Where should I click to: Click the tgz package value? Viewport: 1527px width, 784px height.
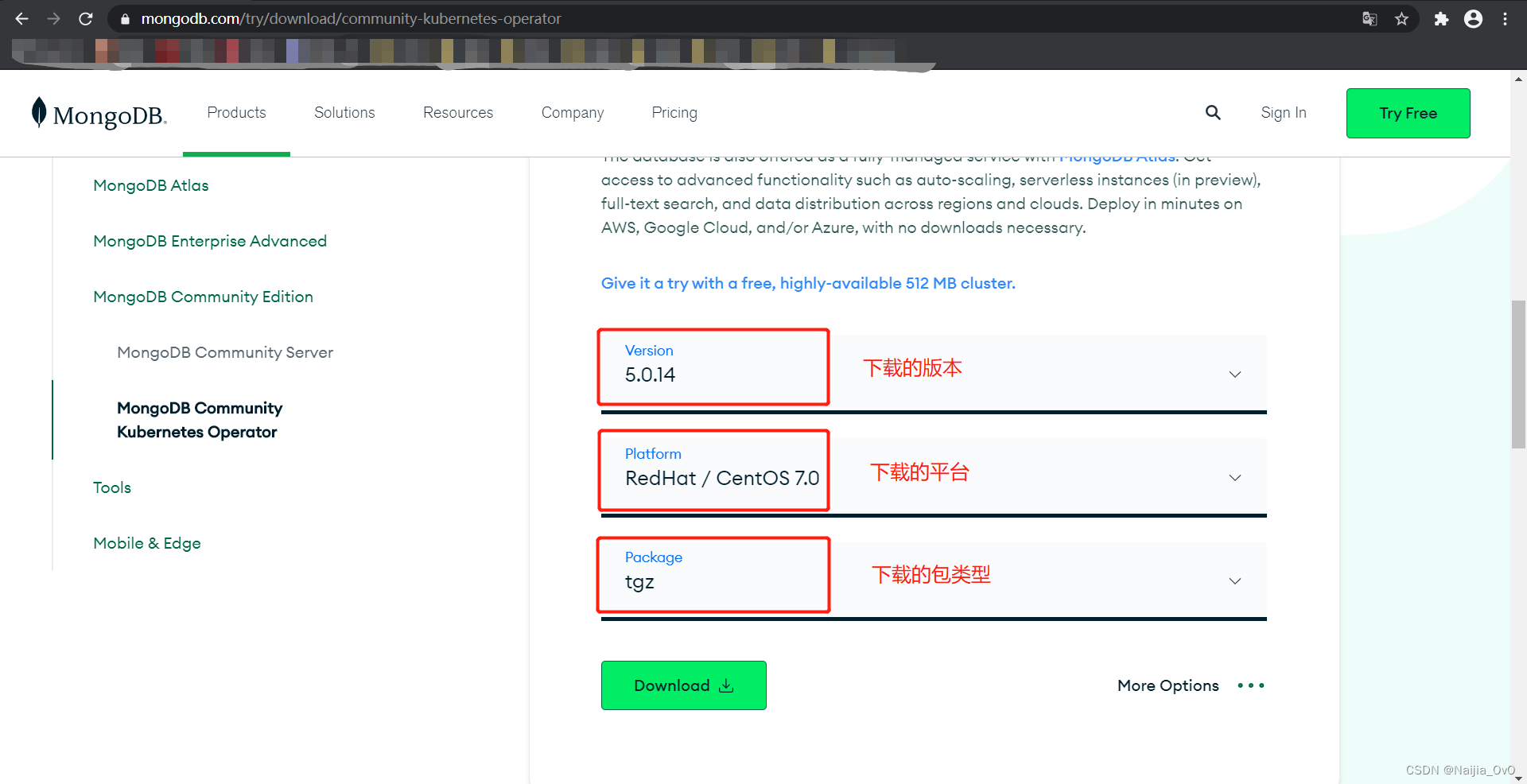639,582
